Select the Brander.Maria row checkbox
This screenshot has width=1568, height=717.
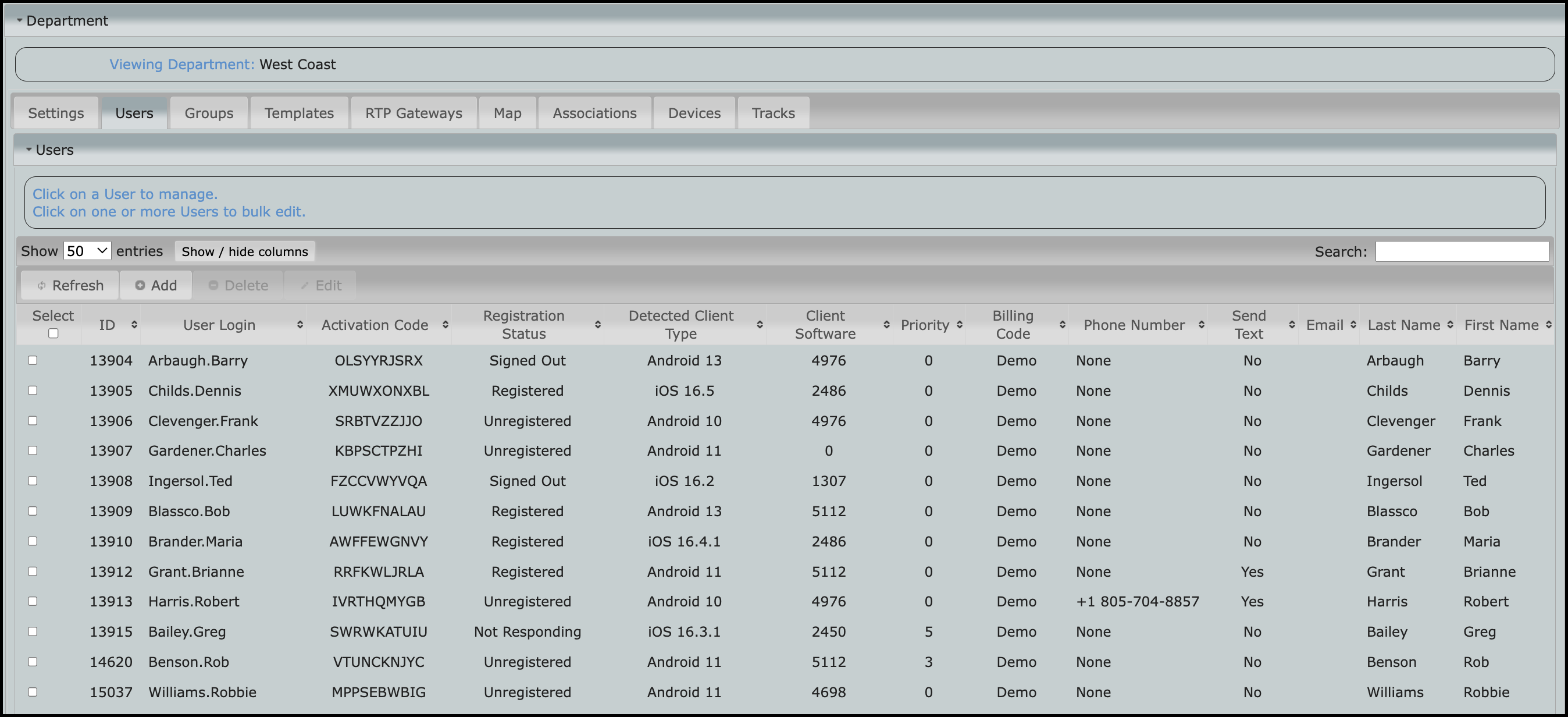(x=33, y=541)
